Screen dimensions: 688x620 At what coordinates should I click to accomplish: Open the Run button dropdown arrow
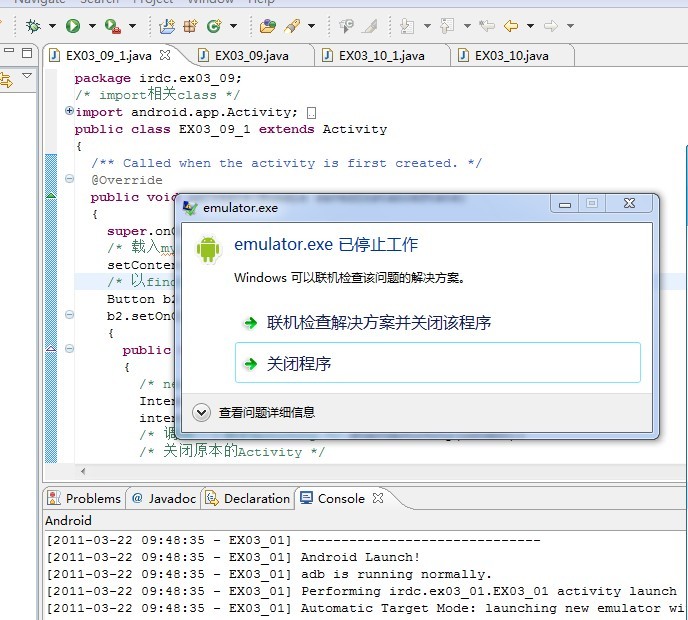(x=92, y=26)
